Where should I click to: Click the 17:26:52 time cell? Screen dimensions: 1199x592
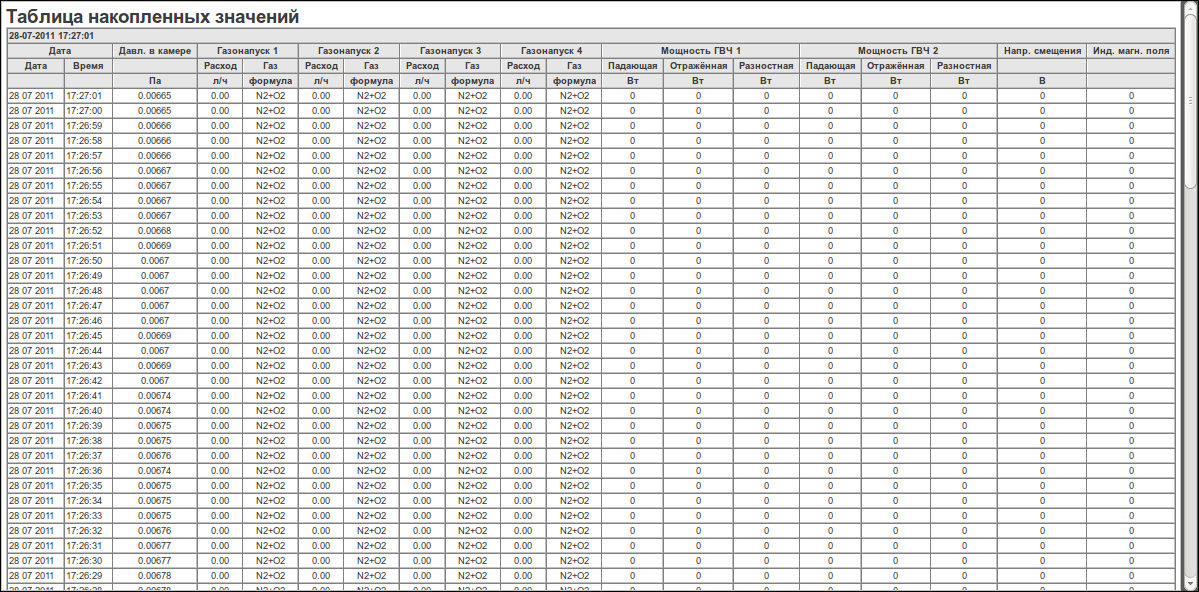tap(84, 231)
